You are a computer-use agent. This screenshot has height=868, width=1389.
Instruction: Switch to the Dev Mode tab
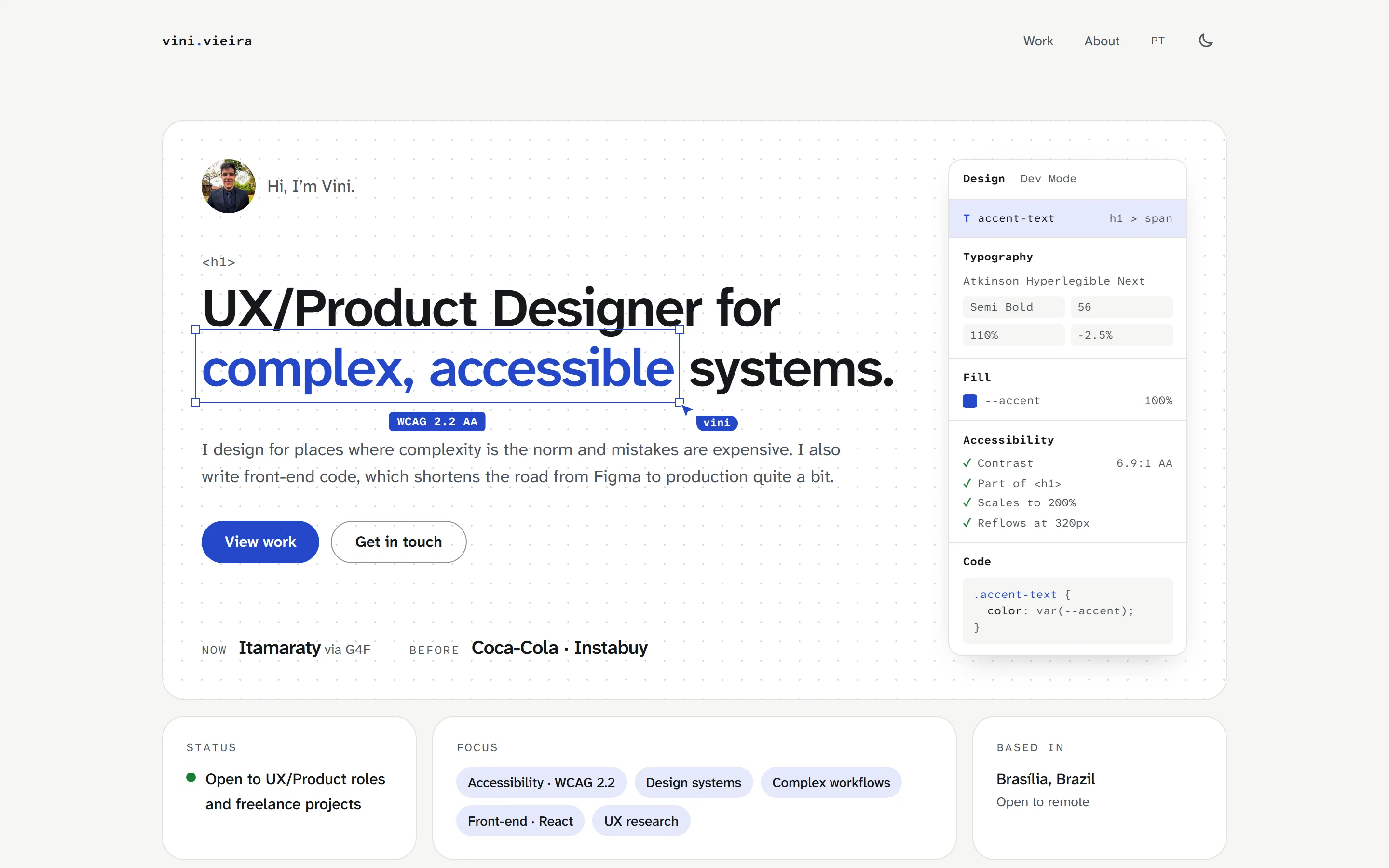coord(1048,178)
